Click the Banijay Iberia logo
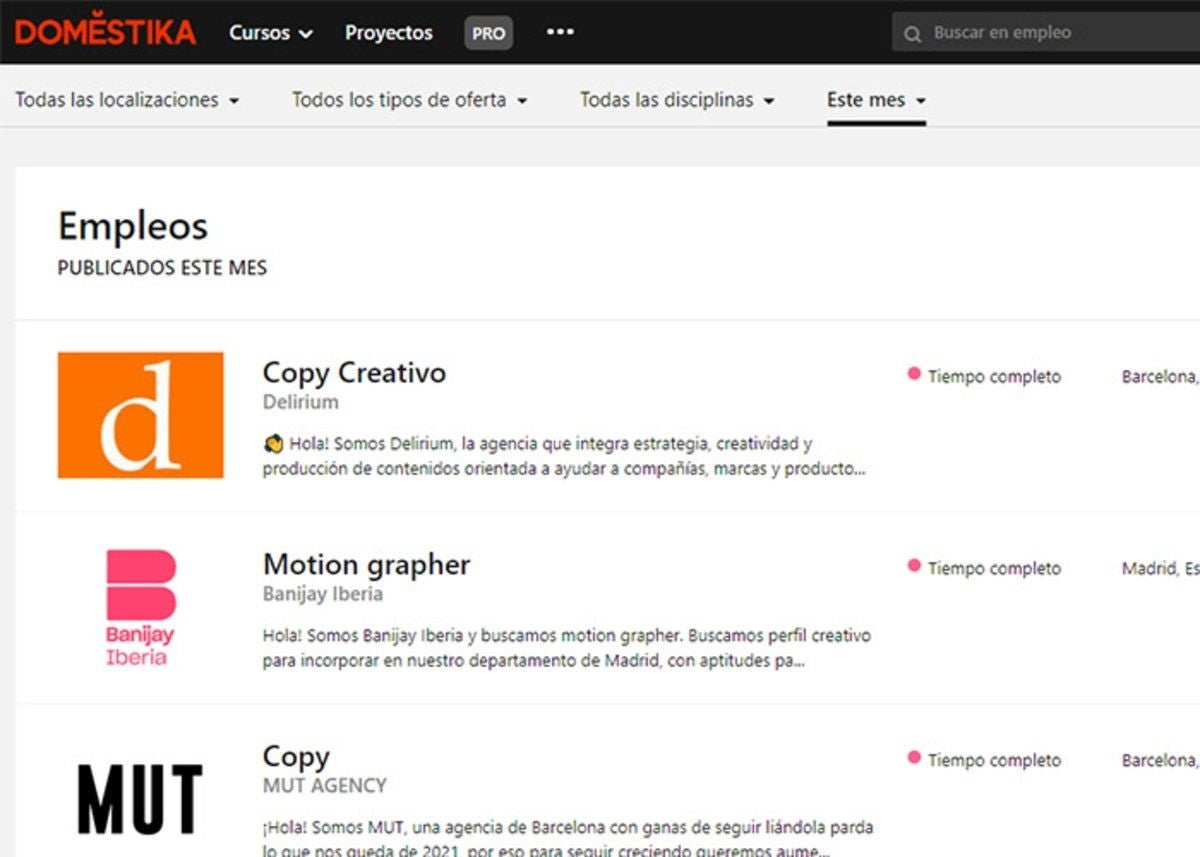Viewport: 1200px width, 857px height. (x=141, y=606)
